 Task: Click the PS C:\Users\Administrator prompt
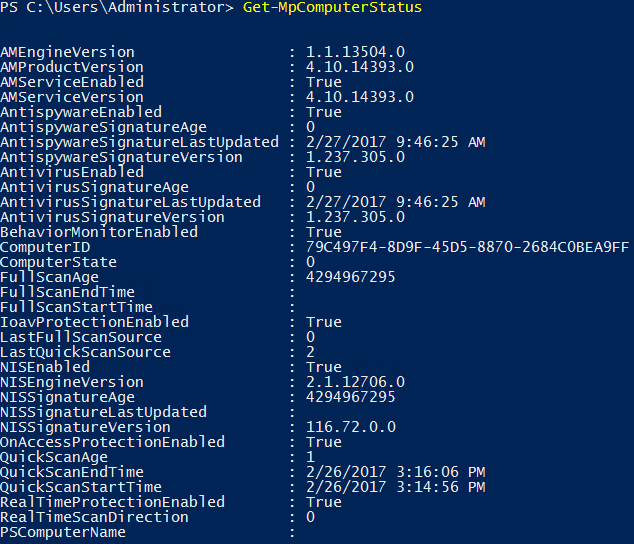pyautogui.click(x=117, y=7)
